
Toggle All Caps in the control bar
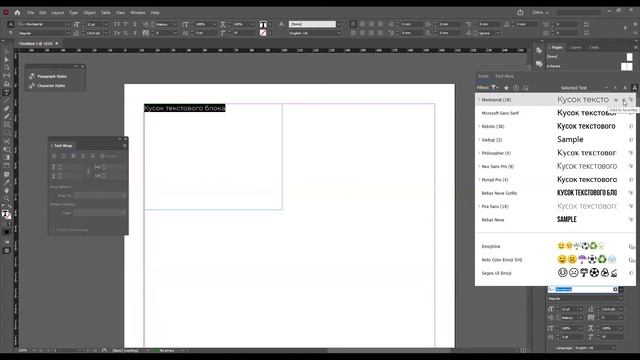pyautogui.click(x=117, y=24)
